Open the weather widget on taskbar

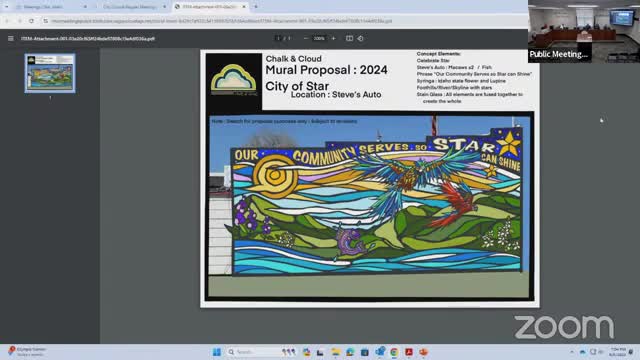point(27,351)
